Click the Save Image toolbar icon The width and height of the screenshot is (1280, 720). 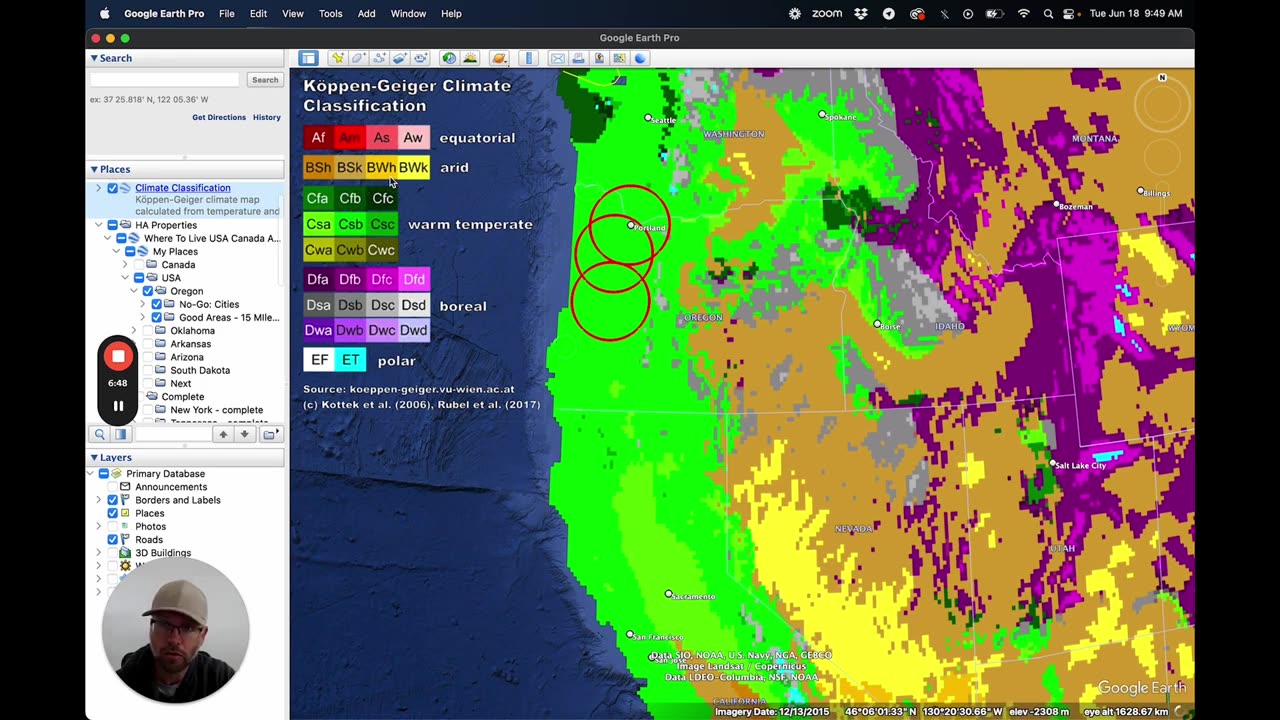(599, 58)
